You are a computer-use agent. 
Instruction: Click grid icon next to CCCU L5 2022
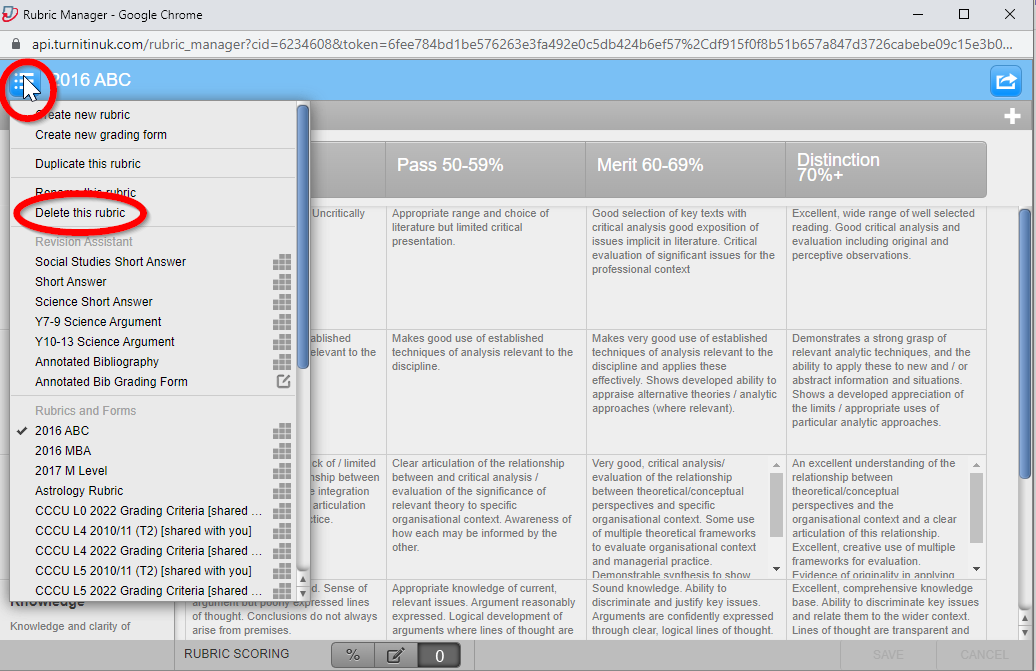282,591
